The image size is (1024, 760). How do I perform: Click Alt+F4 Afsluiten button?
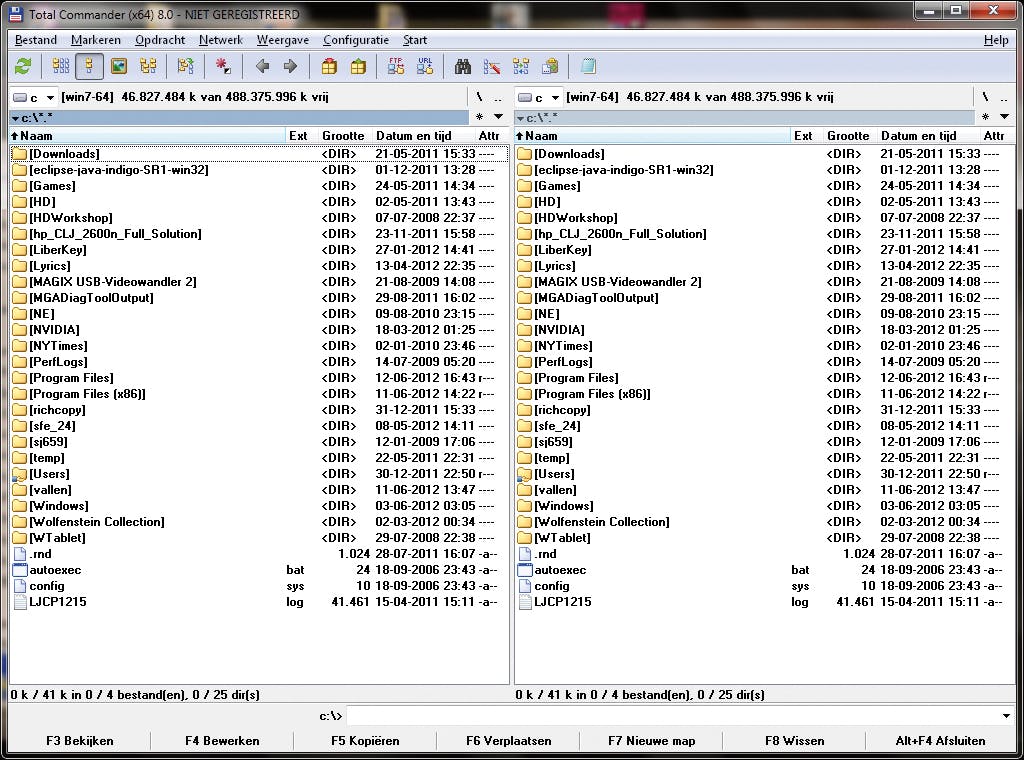click(x=940, y=741)
